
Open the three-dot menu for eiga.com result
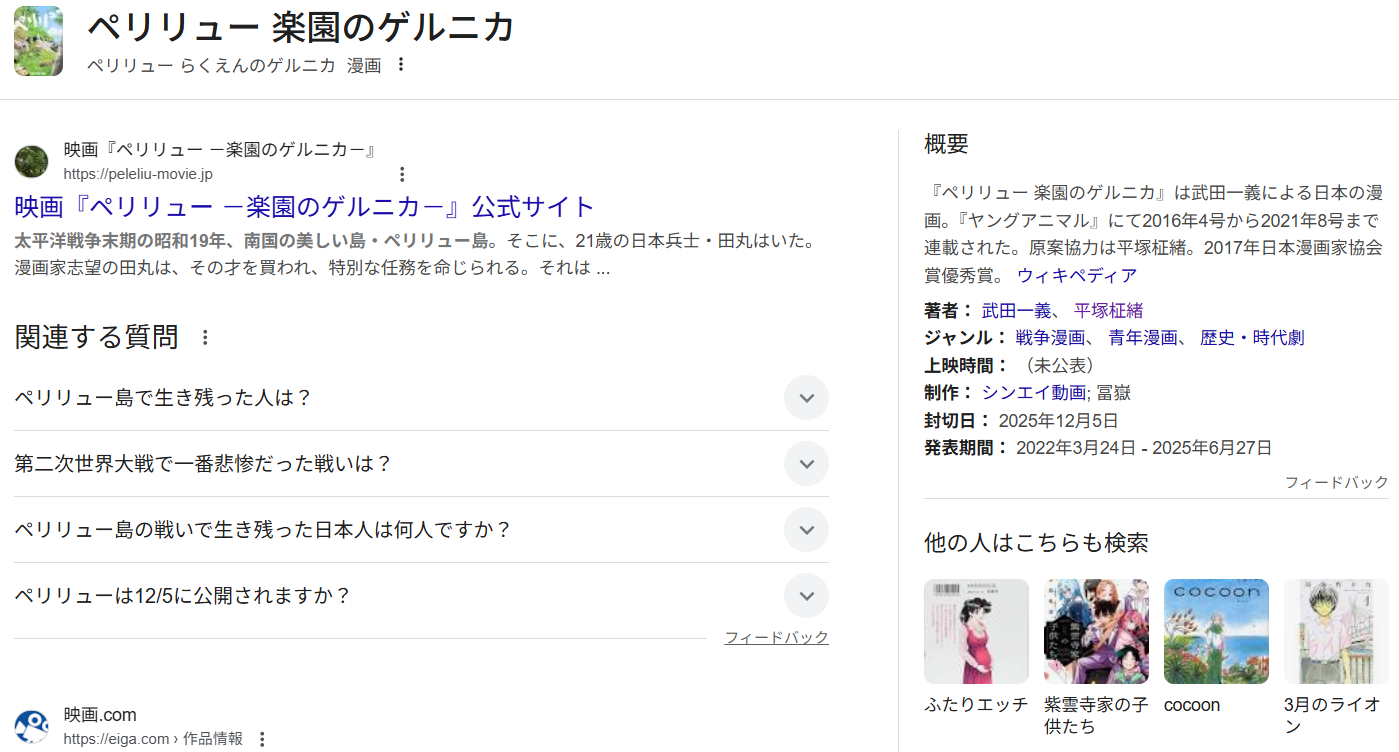point(262,739)
